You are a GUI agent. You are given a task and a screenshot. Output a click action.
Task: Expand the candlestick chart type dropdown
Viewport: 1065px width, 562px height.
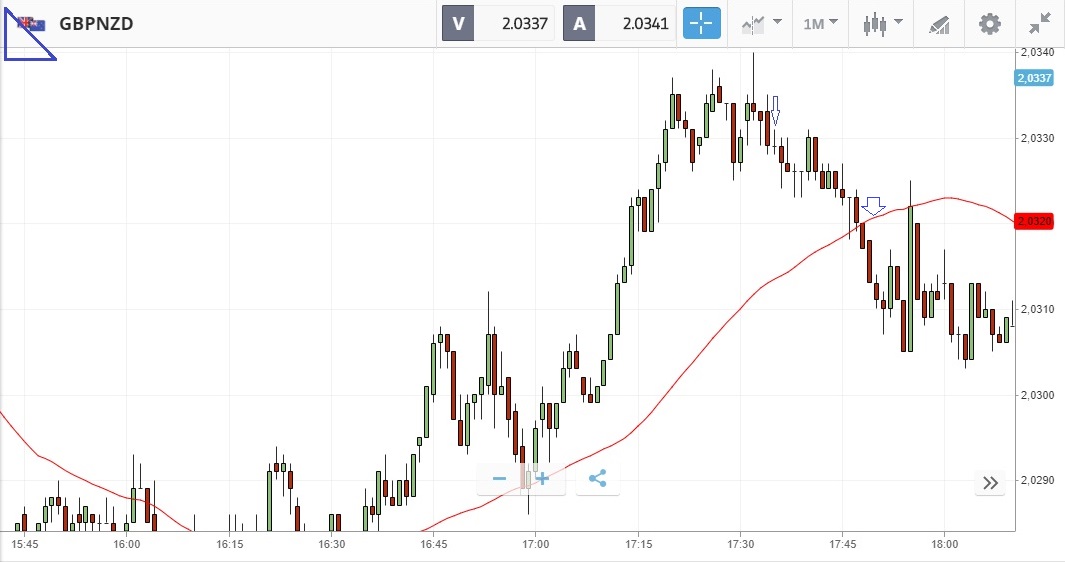coord(884,23)
